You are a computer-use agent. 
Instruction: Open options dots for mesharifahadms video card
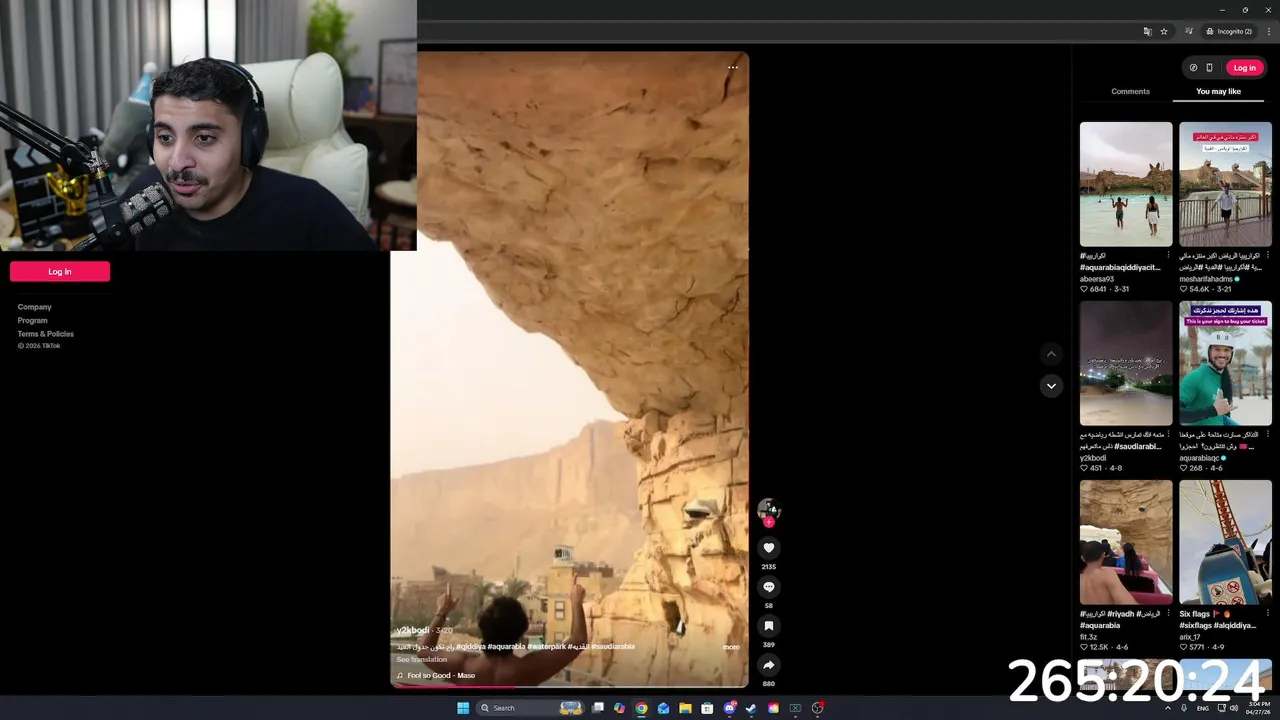click(1267, 255)
